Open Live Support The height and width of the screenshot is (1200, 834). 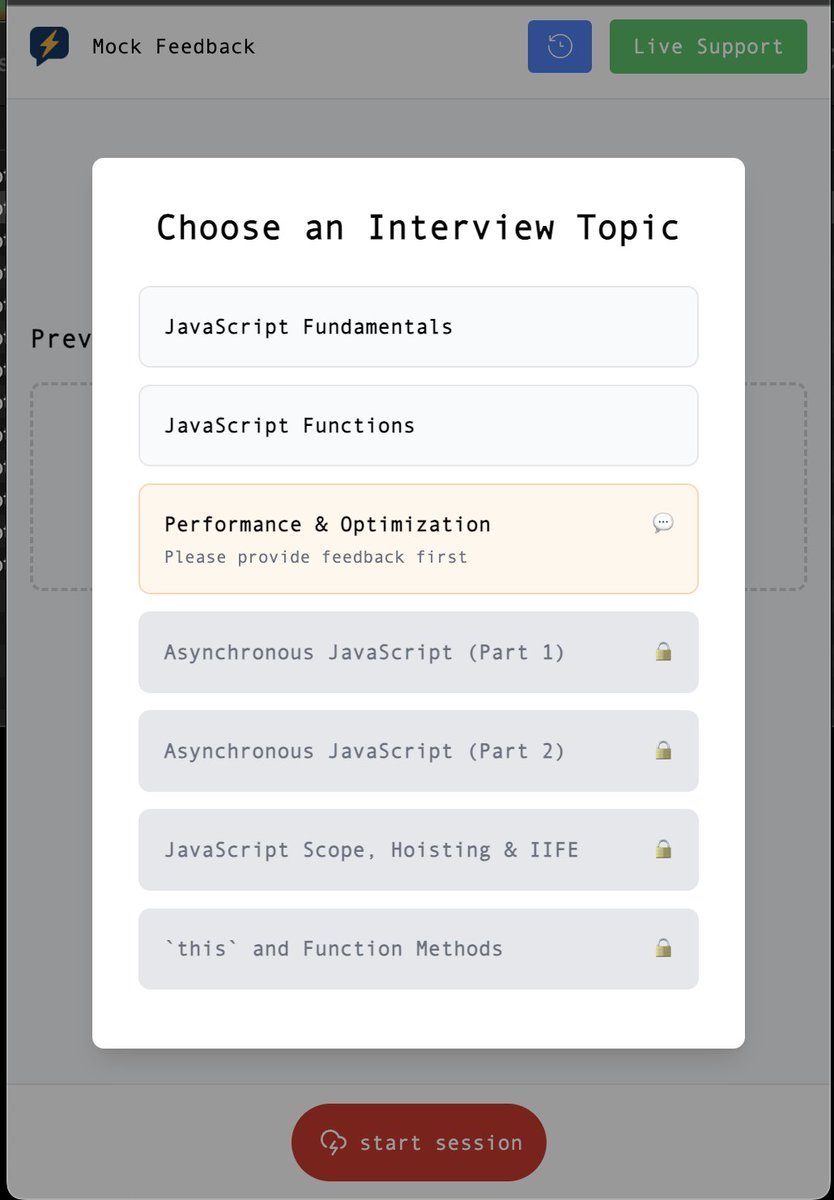(708, 46)
